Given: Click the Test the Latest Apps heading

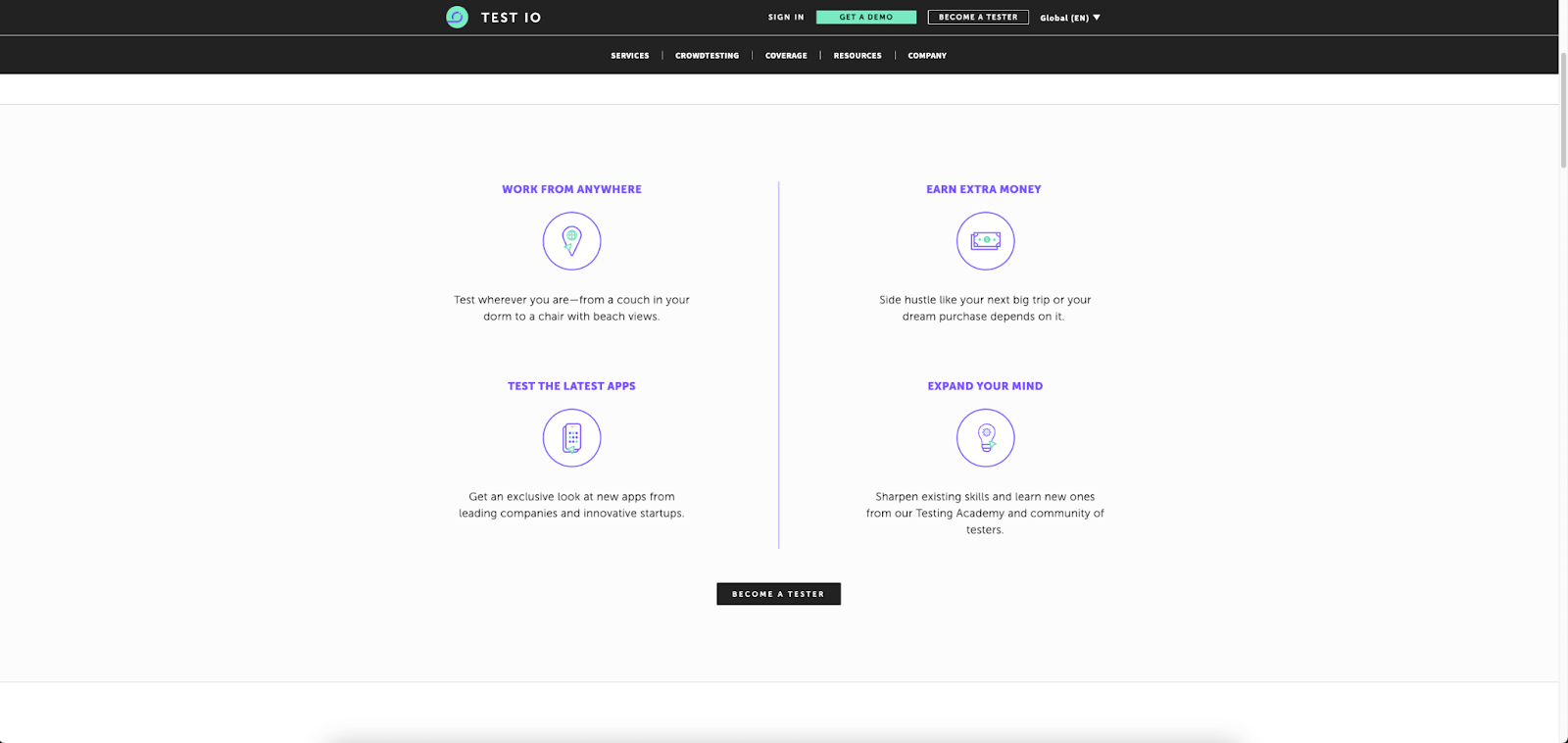Looking at the screenshot, I should point(571,386).
